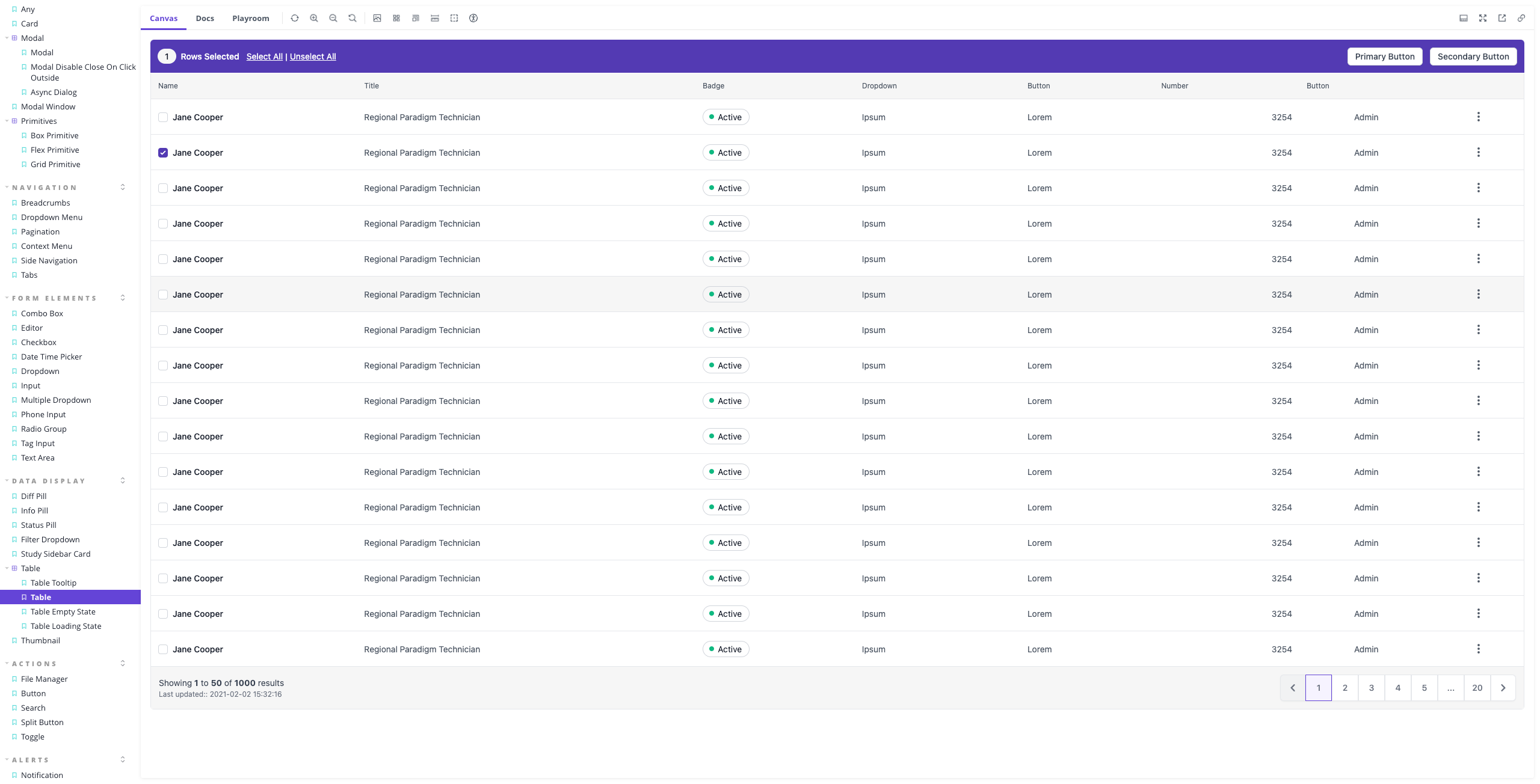Uncheck the selected Jane Cooper row checkbox
Screen dimensions: 1540x784
tap(163, 153)
